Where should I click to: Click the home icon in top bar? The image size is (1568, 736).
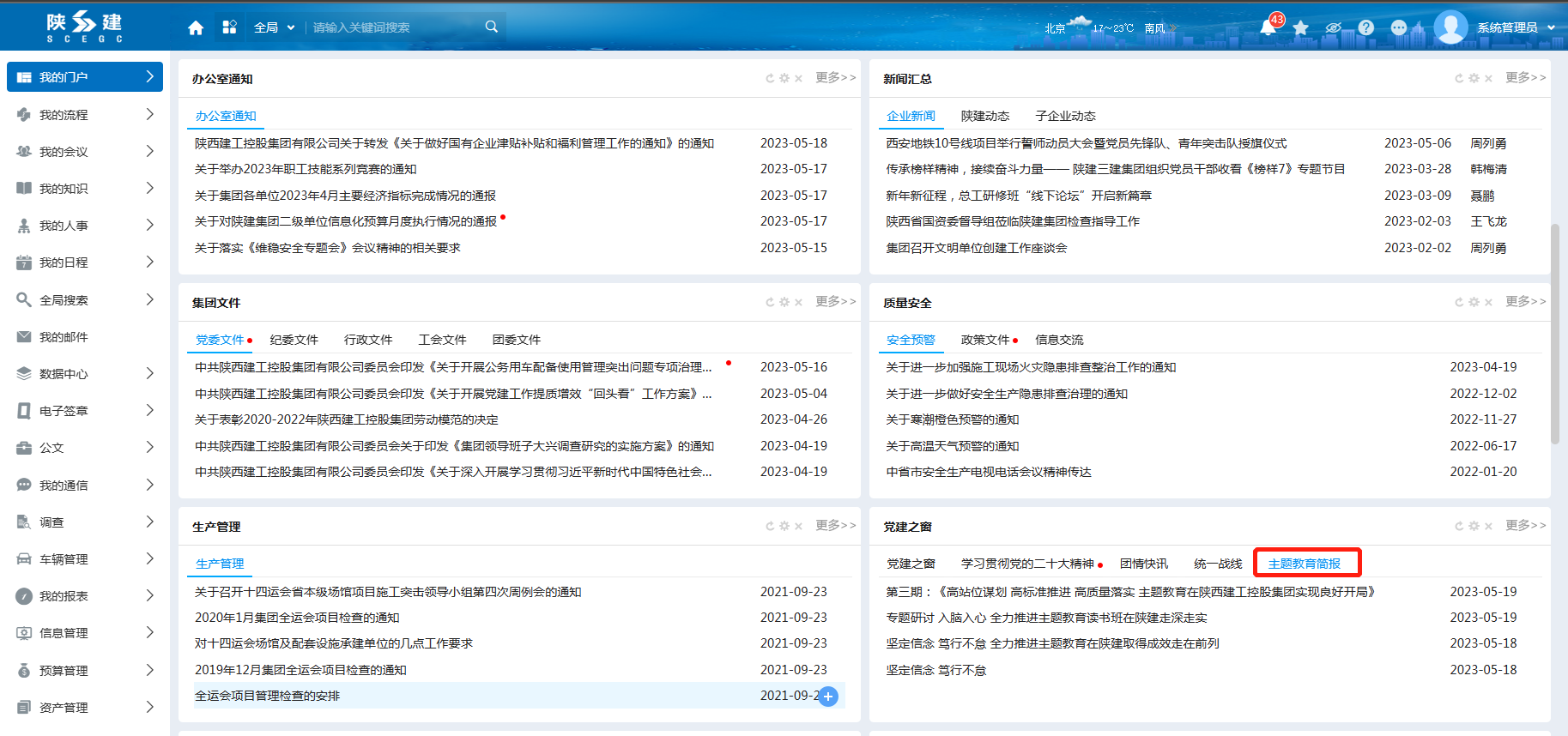196,27
